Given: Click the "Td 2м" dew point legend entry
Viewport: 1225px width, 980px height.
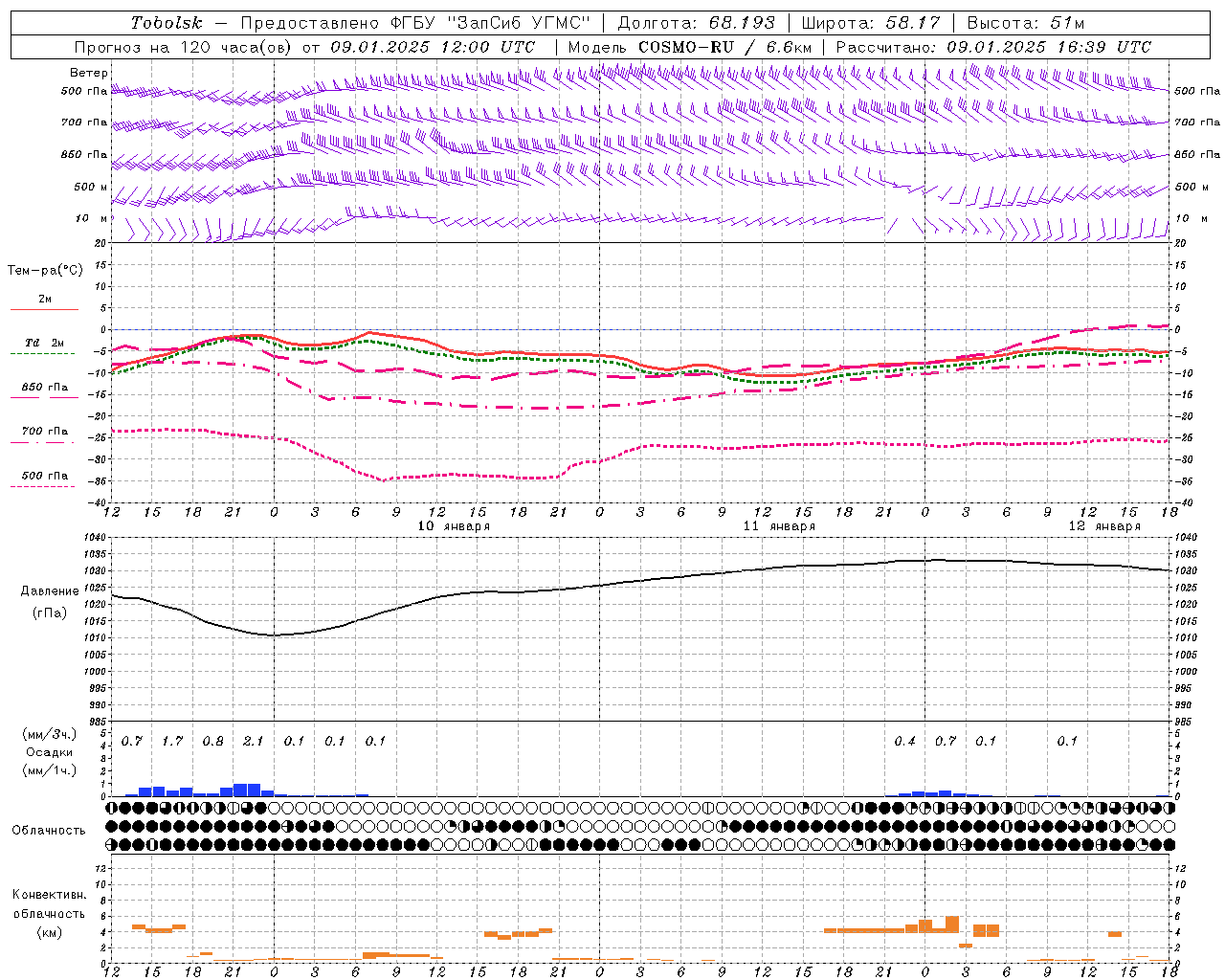Looking at the screenshot, I should tap(45, 343).
